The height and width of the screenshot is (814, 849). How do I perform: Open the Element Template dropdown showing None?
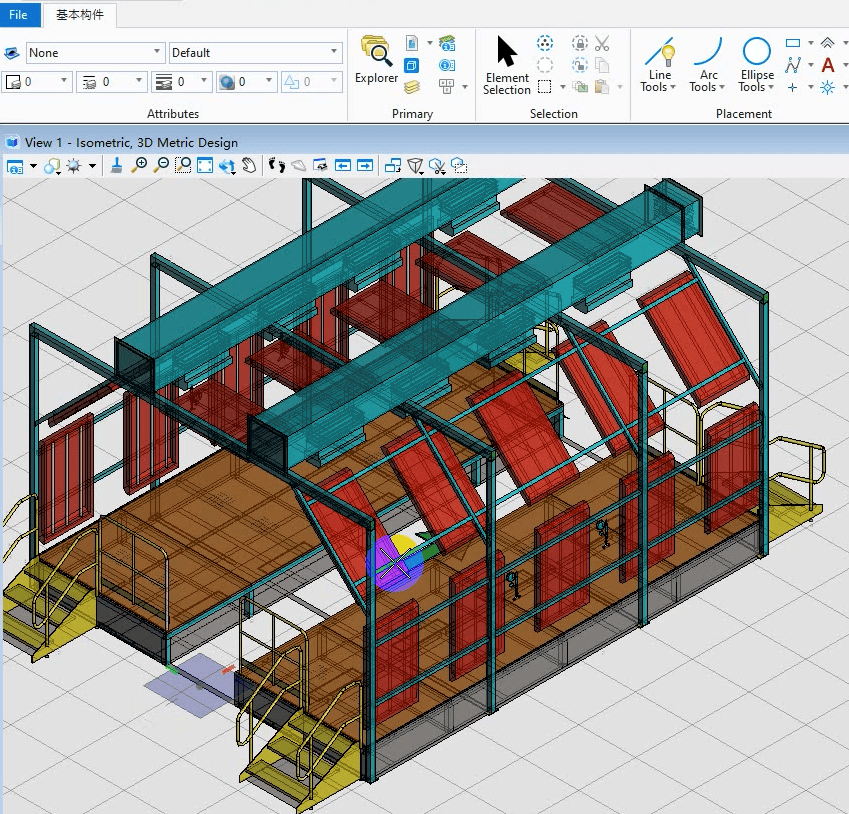coord(95,53)
